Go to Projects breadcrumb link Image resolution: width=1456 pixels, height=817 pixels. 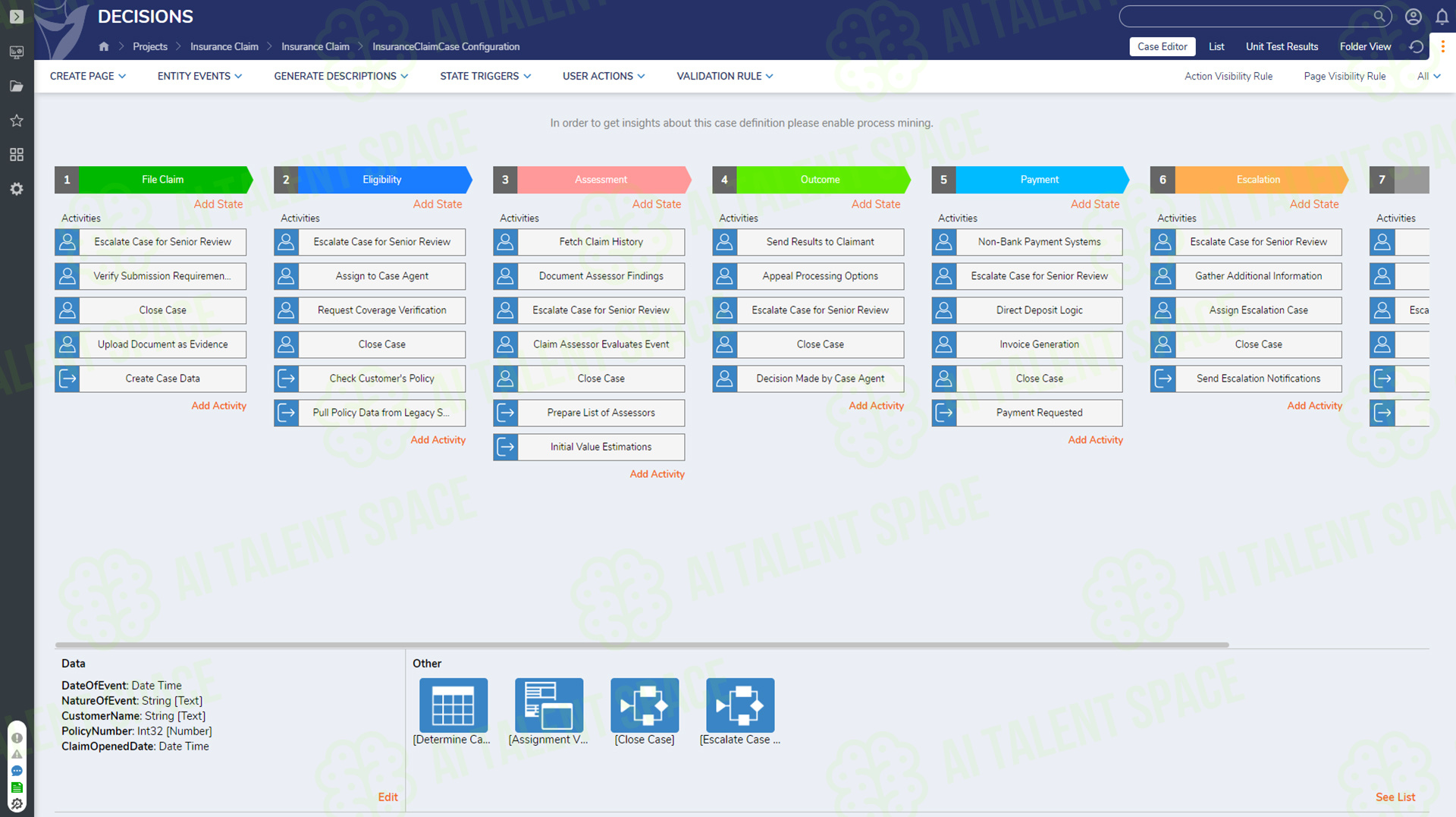[150, 47]
